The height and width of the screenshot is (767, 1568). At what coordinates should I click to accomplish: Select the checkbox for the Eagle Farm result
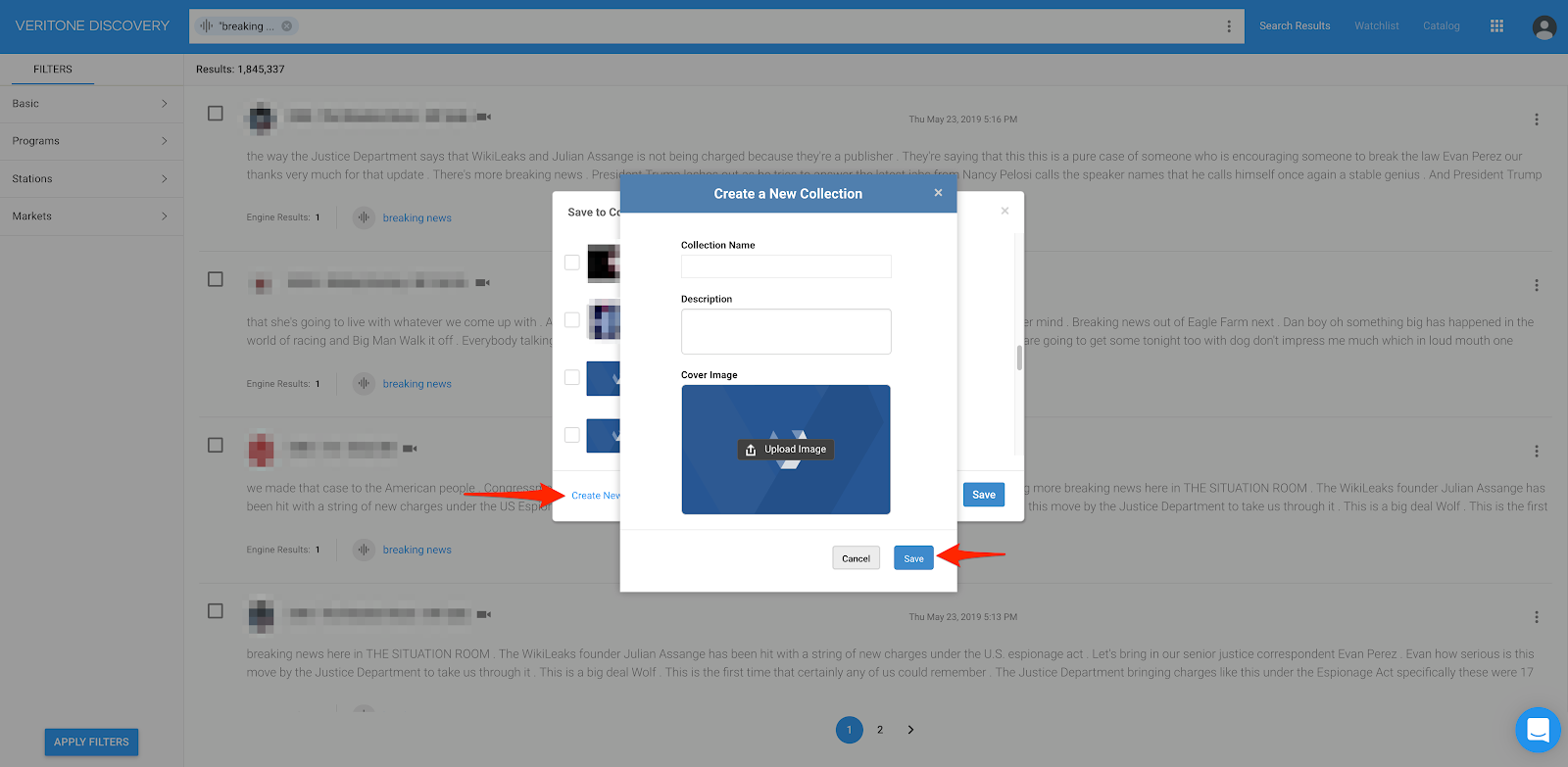coord(216,279)
